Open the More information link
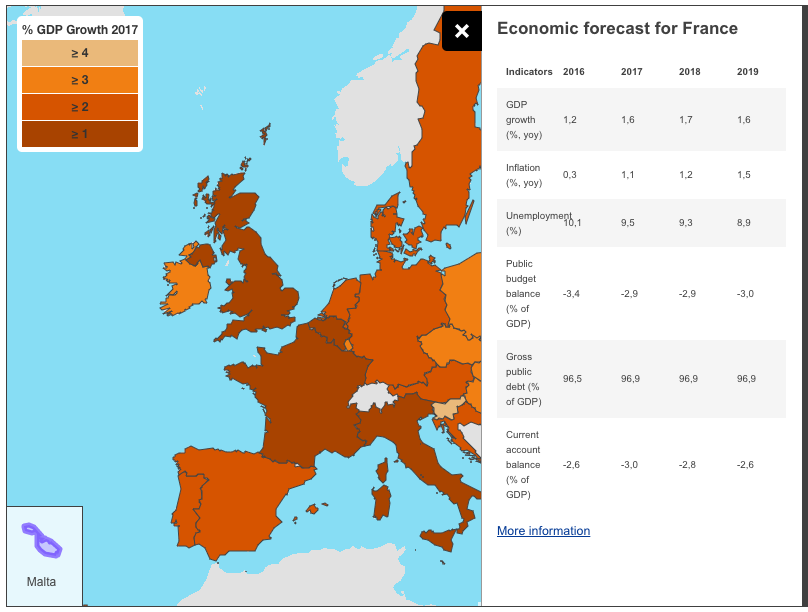The height and width of the screenshot is (612, 808). pos(543,531)
